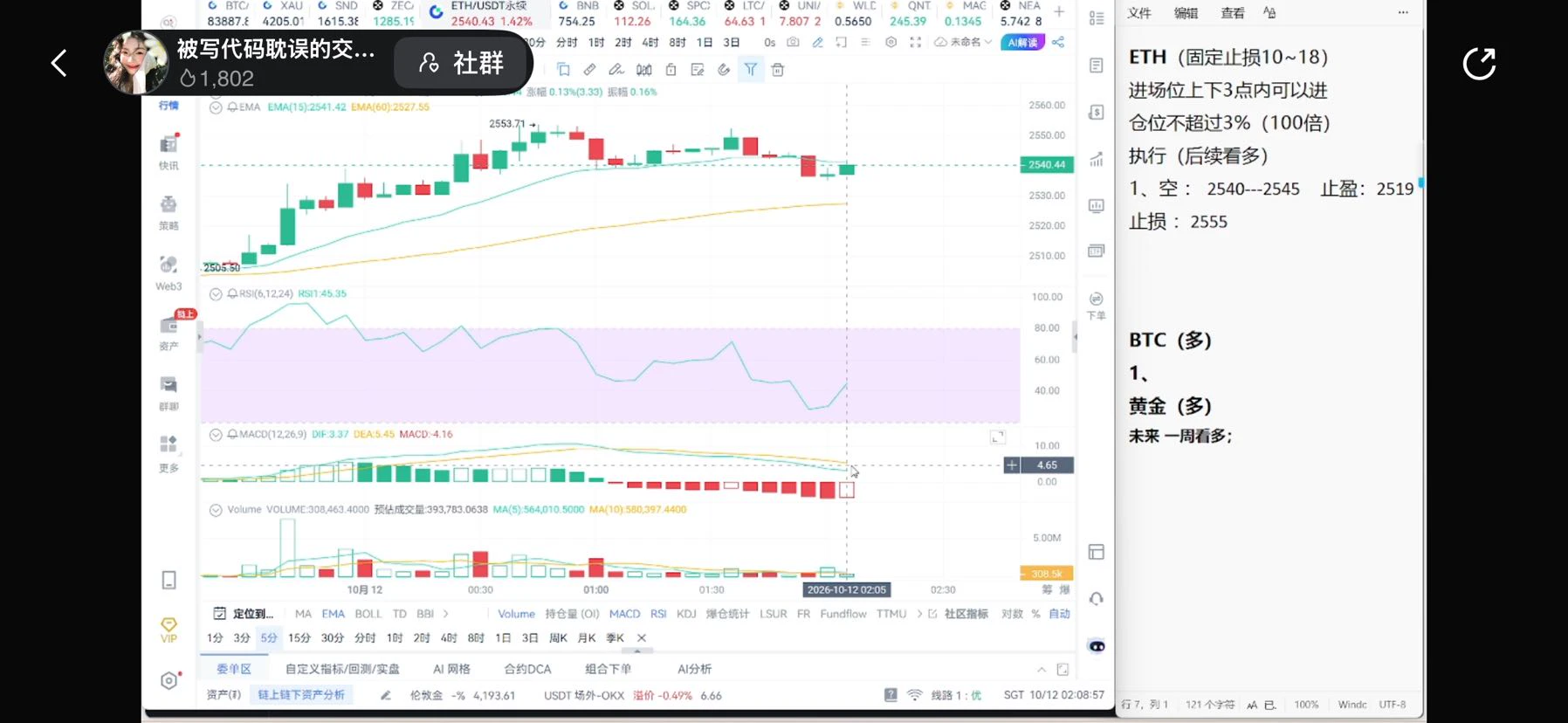Click the refresh arrow icon at top right
Screen dimensions: 1568x723
pyautogui.click(x=1479, y=64)
